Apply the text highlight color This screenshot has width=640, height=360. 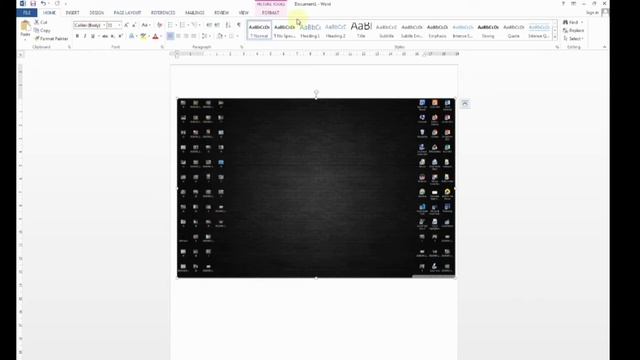click(143, 36)
